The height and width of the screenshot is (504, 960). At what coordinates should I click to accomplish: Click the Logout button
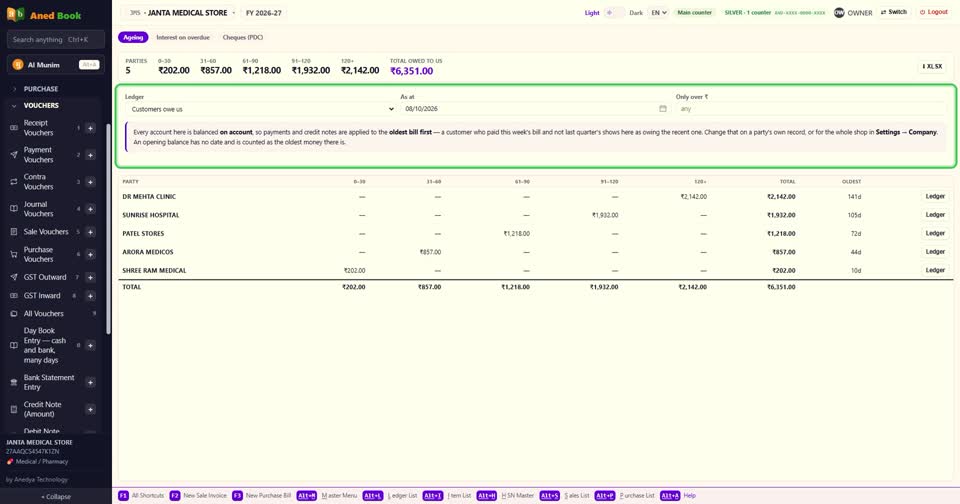(x=934, y=12)
